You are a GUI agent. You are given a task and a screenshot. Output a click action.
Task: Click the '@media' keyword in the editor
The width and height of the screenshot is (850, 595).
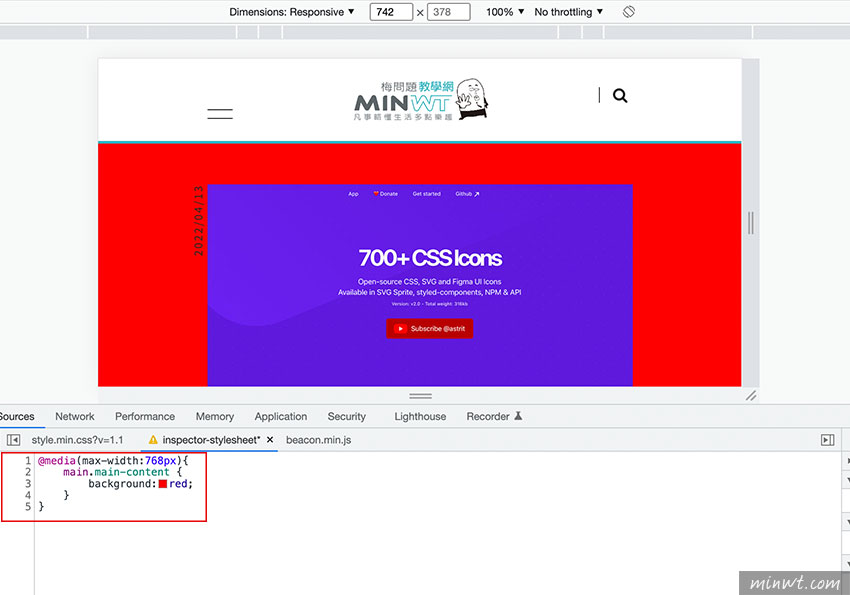56,461
